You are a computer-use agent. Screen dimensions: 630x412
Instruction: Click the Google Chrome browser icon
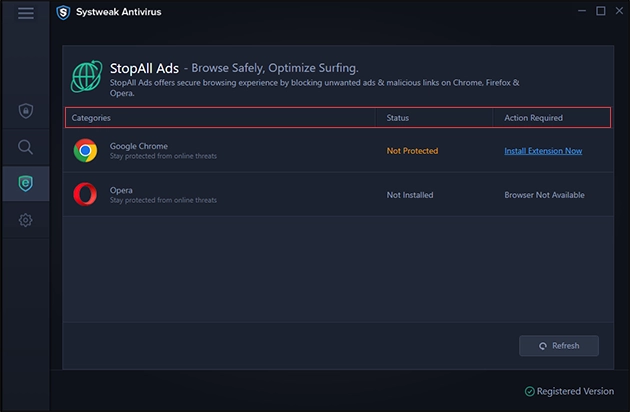tap(85, 151)
